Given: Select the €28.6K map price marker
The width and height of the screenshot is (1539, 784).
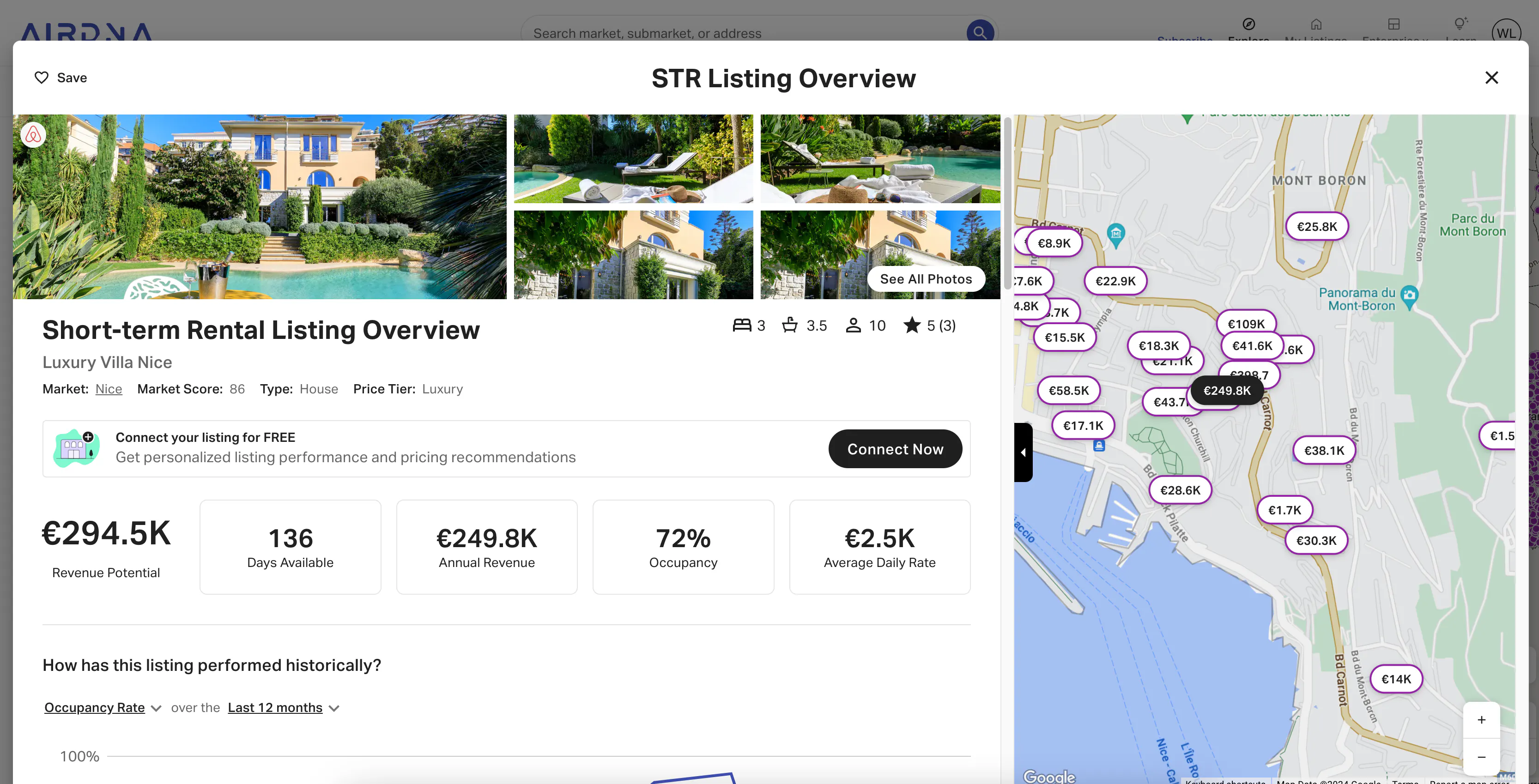Looking at the screenshot, I should 1180,490.
